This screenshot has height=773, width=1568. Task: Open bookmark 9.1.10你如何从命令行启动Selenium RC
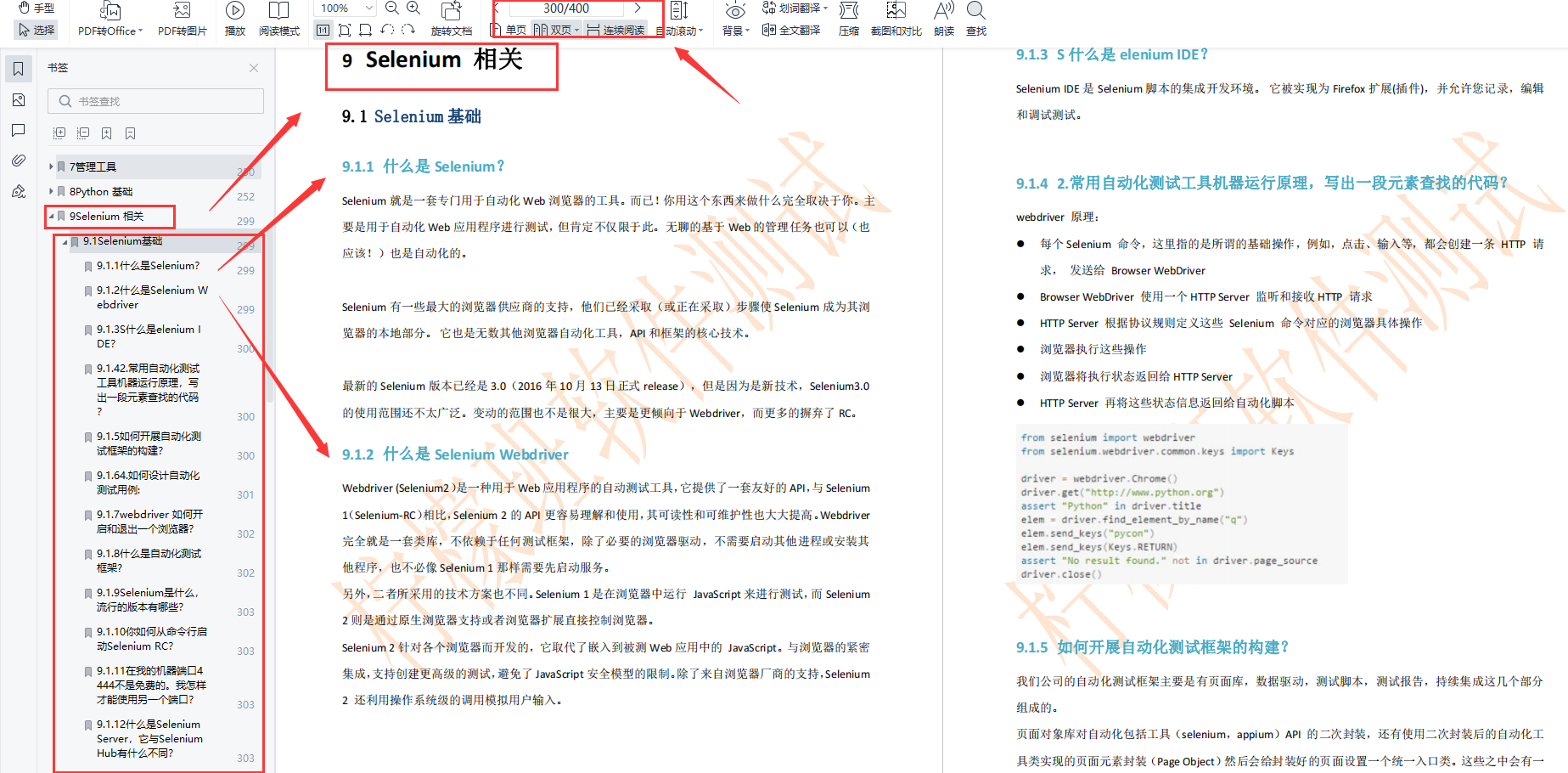(x=151, y=639)
